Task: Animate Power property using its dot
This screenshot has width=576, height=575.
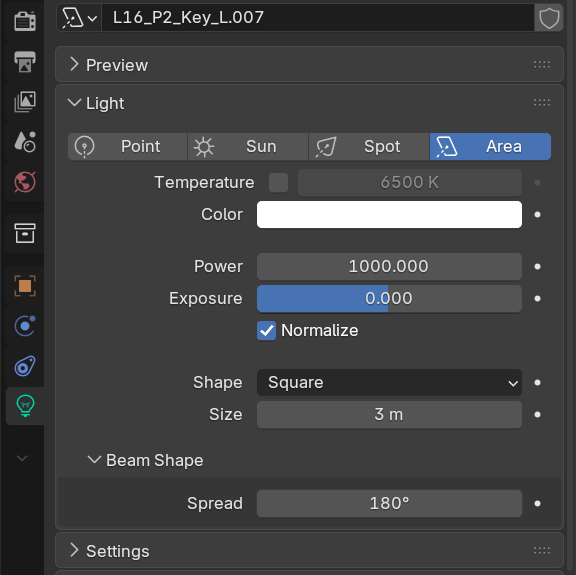Action: (537, 266)
